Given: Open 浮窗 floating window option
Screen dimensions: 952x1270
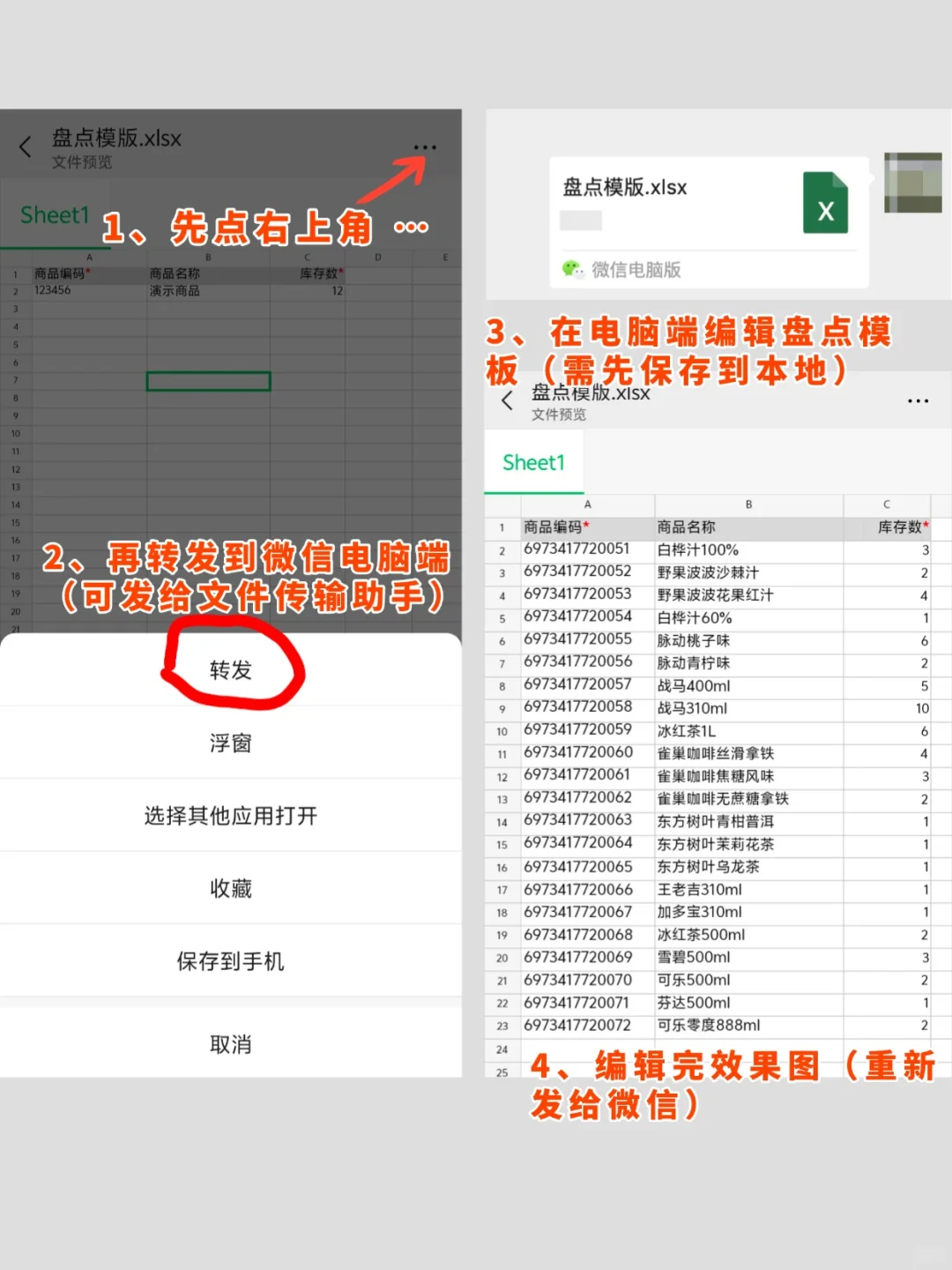Looking at the screenshot, I should (x=231, y=743).
